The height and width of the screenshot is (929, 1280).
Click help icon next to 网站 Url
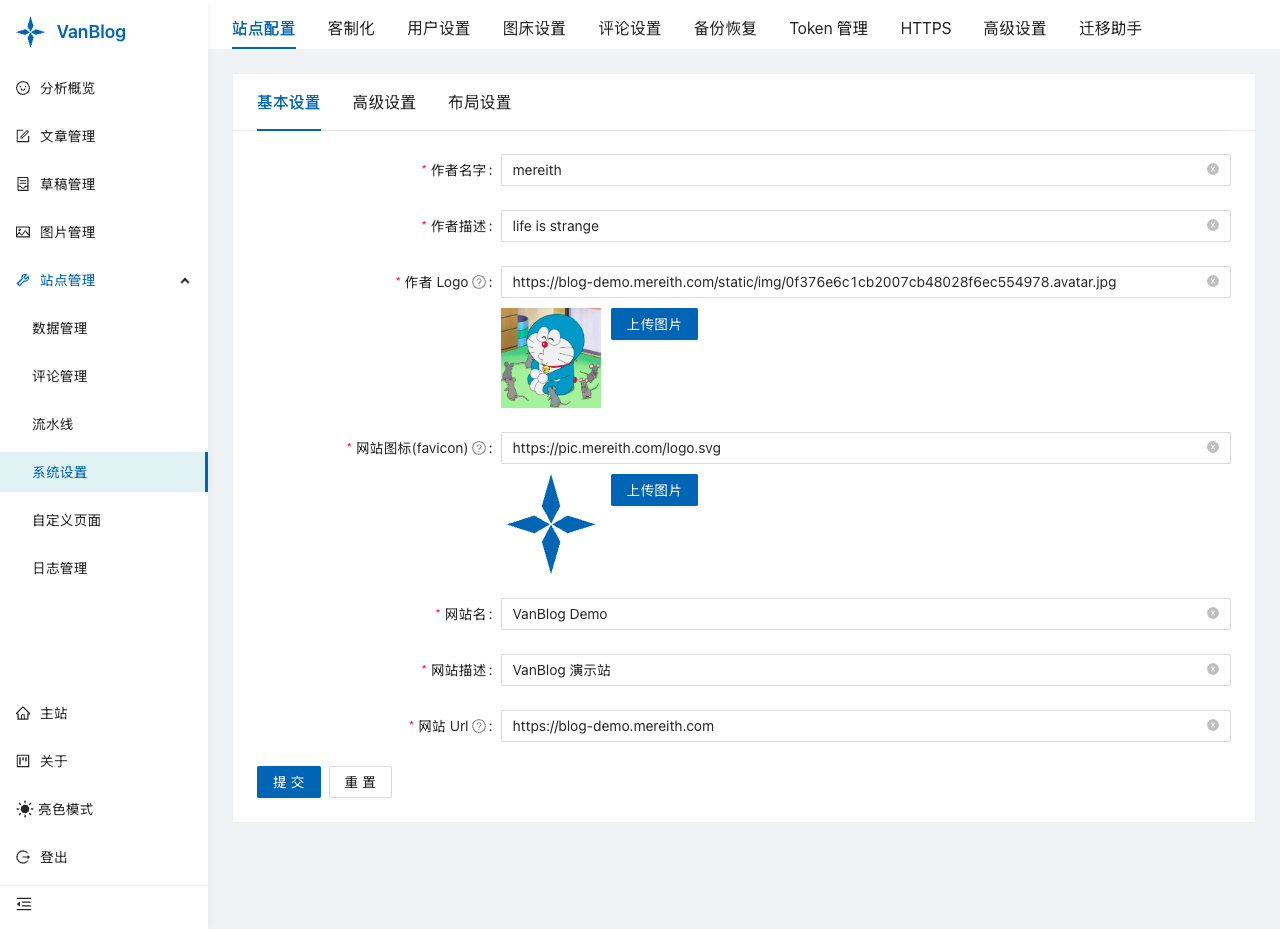(479, 726)
